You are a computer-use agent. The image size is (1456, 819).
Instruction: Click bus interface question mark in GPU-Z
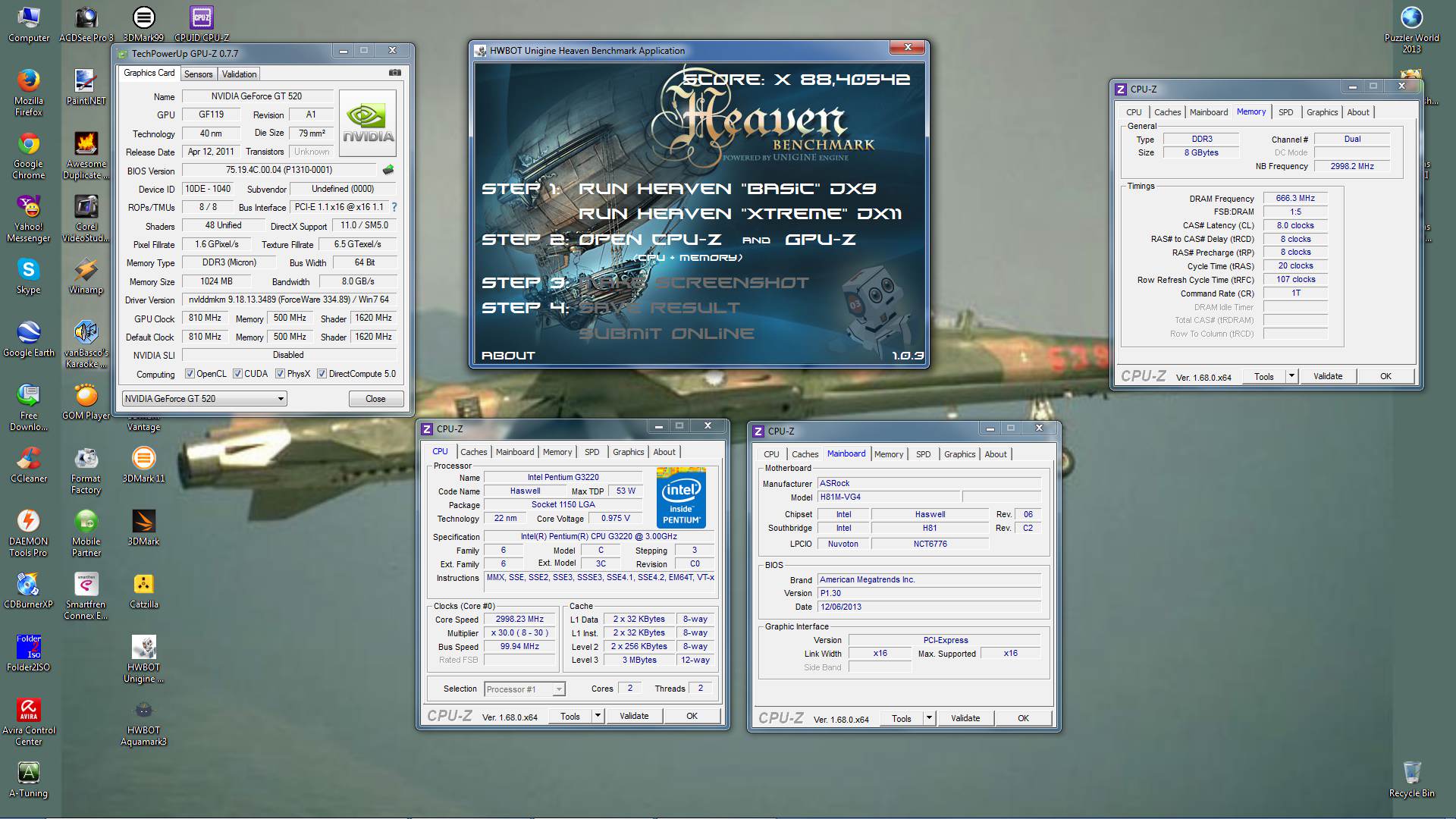coord(394,207)
